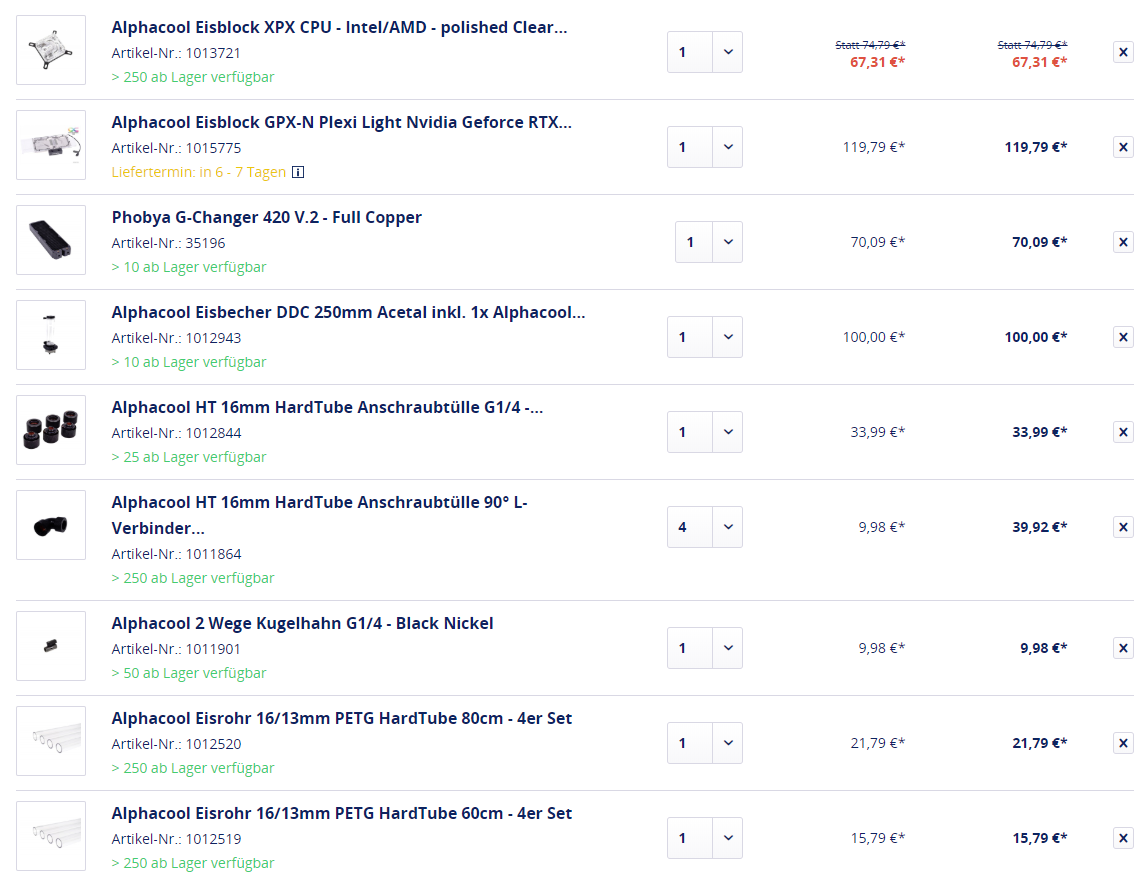The width and height of the screenshot is (1147, 880).
Task: Click delivery info icon beside Liefertermin
Action: [x=297, y=172]
